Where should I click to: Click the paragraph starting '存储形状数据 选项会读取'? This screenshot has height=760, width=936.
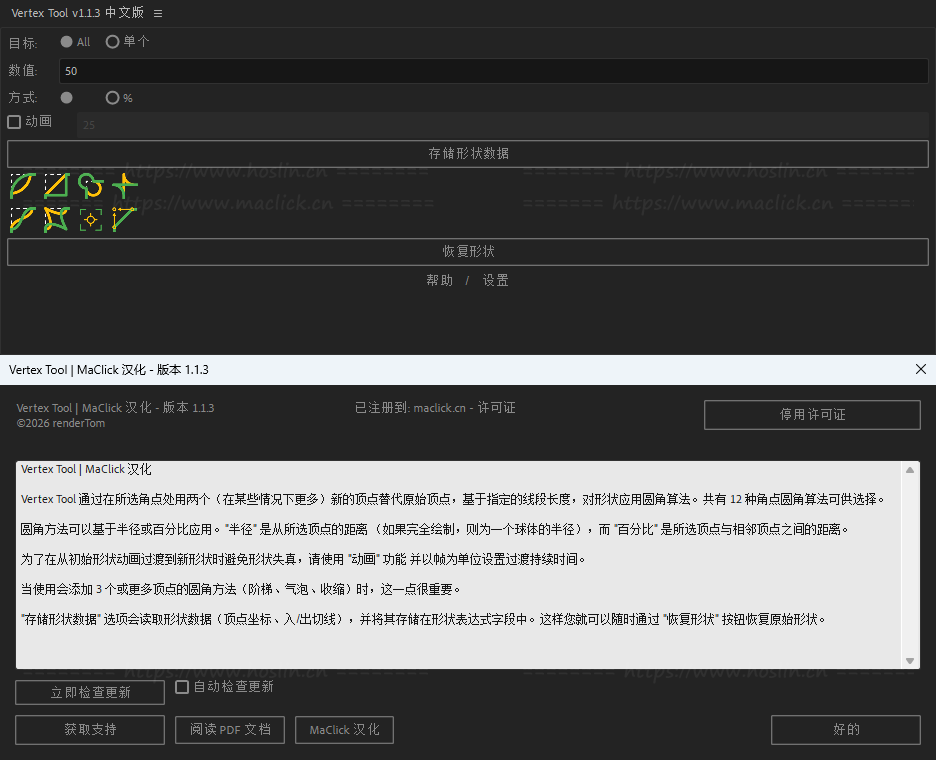[424, 619]
